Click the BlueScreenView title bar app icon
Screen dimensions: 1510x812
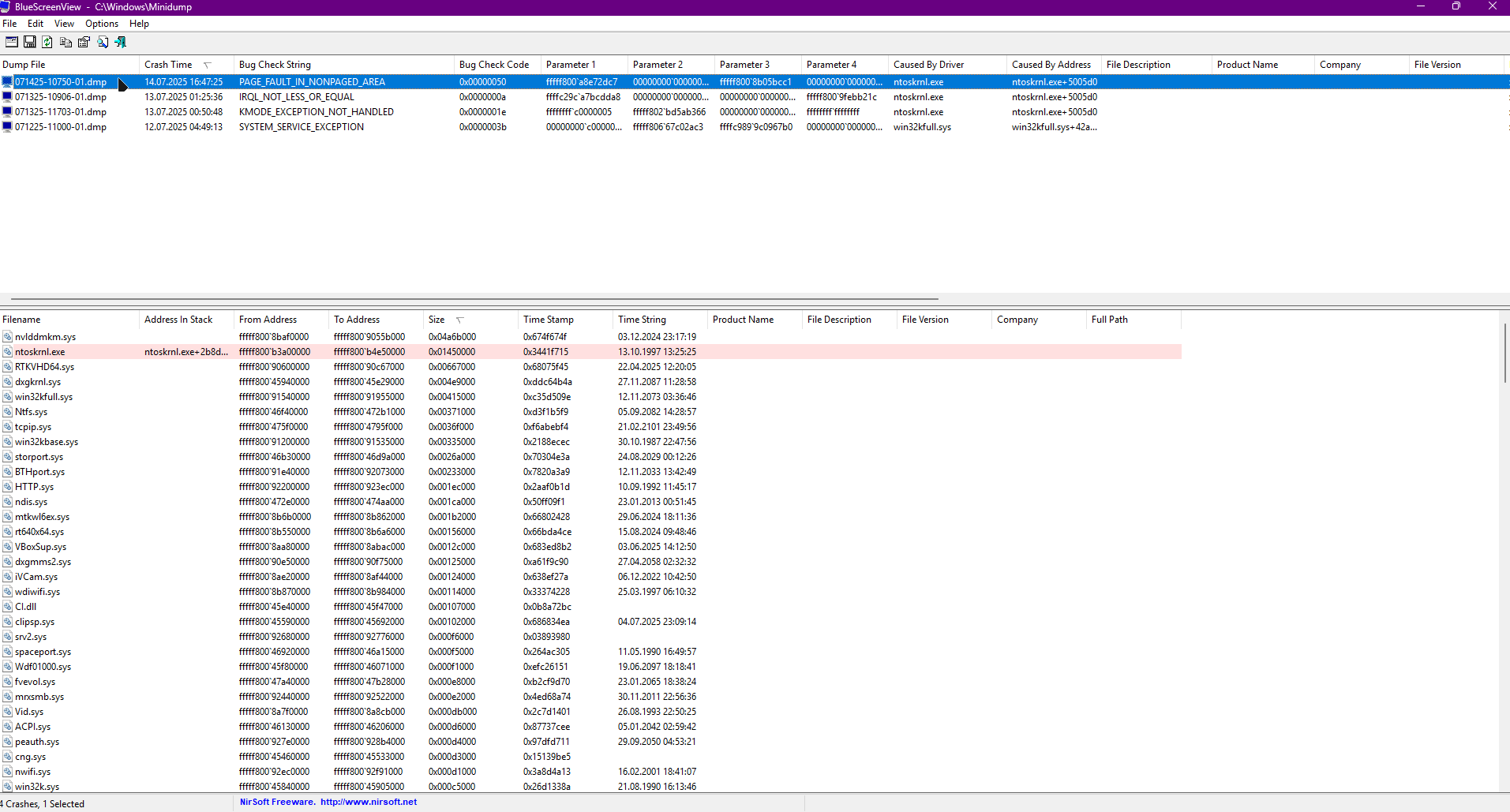point(6,6)
